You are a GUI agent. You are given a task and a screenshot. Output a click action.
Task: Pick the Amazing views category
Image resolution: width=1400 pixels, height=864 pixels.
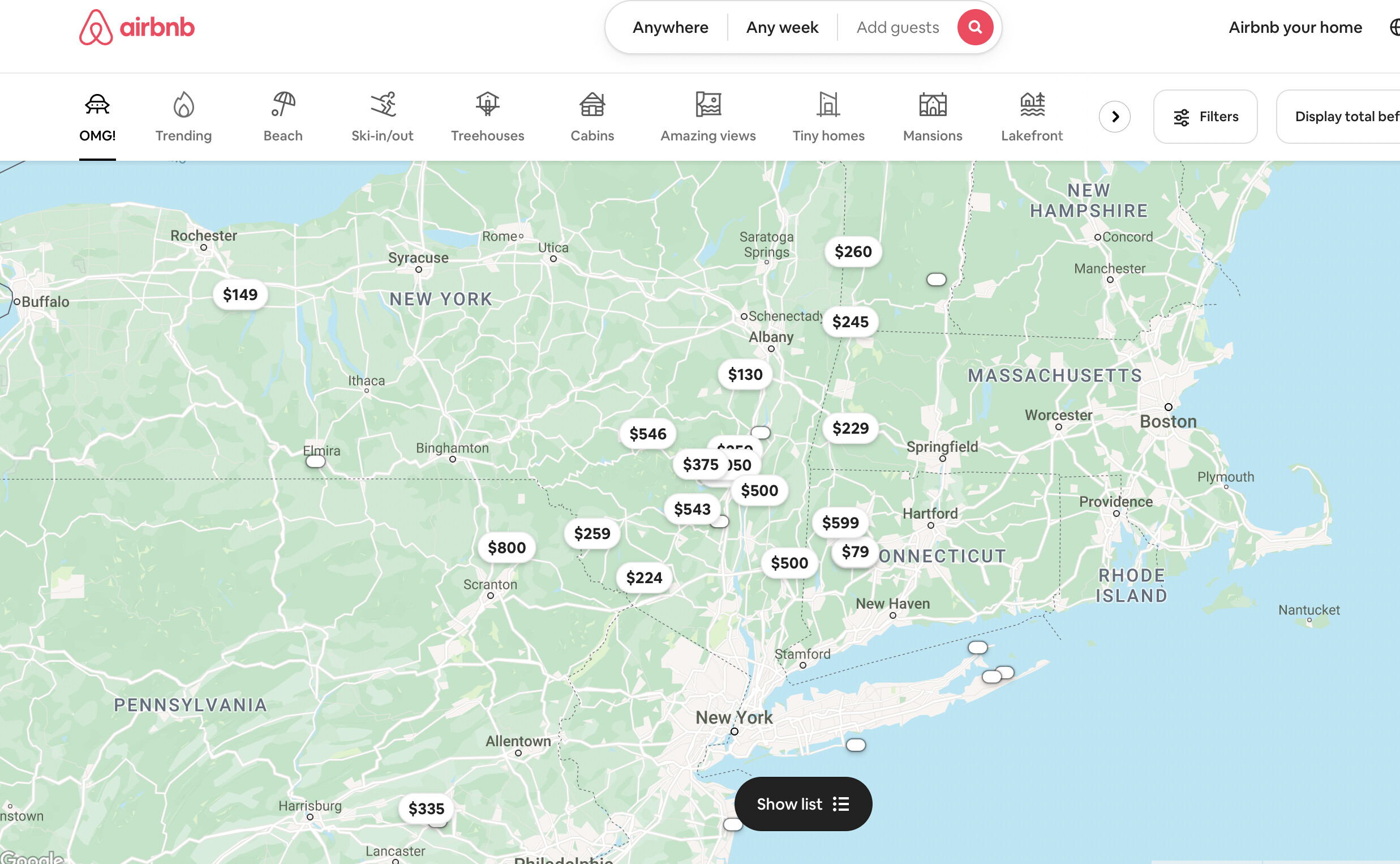click(x=707, y=117)
